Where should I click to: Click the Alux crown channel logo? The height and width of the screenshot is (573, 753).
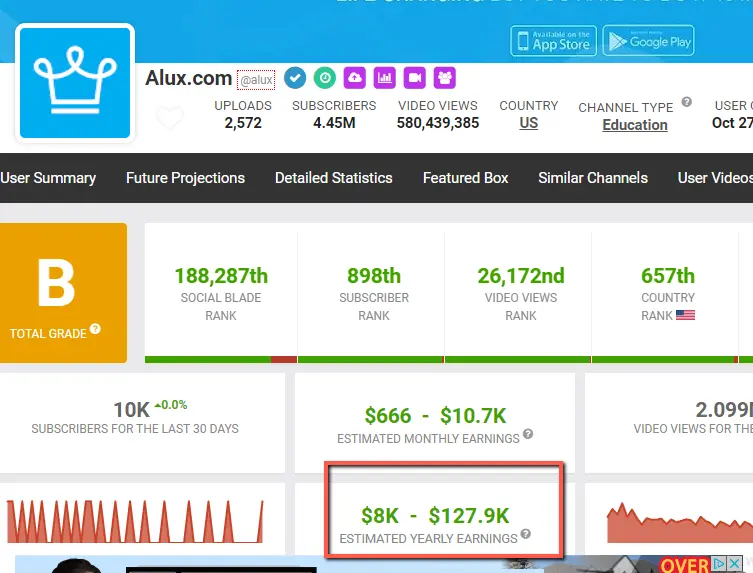[x=75, y=83]
